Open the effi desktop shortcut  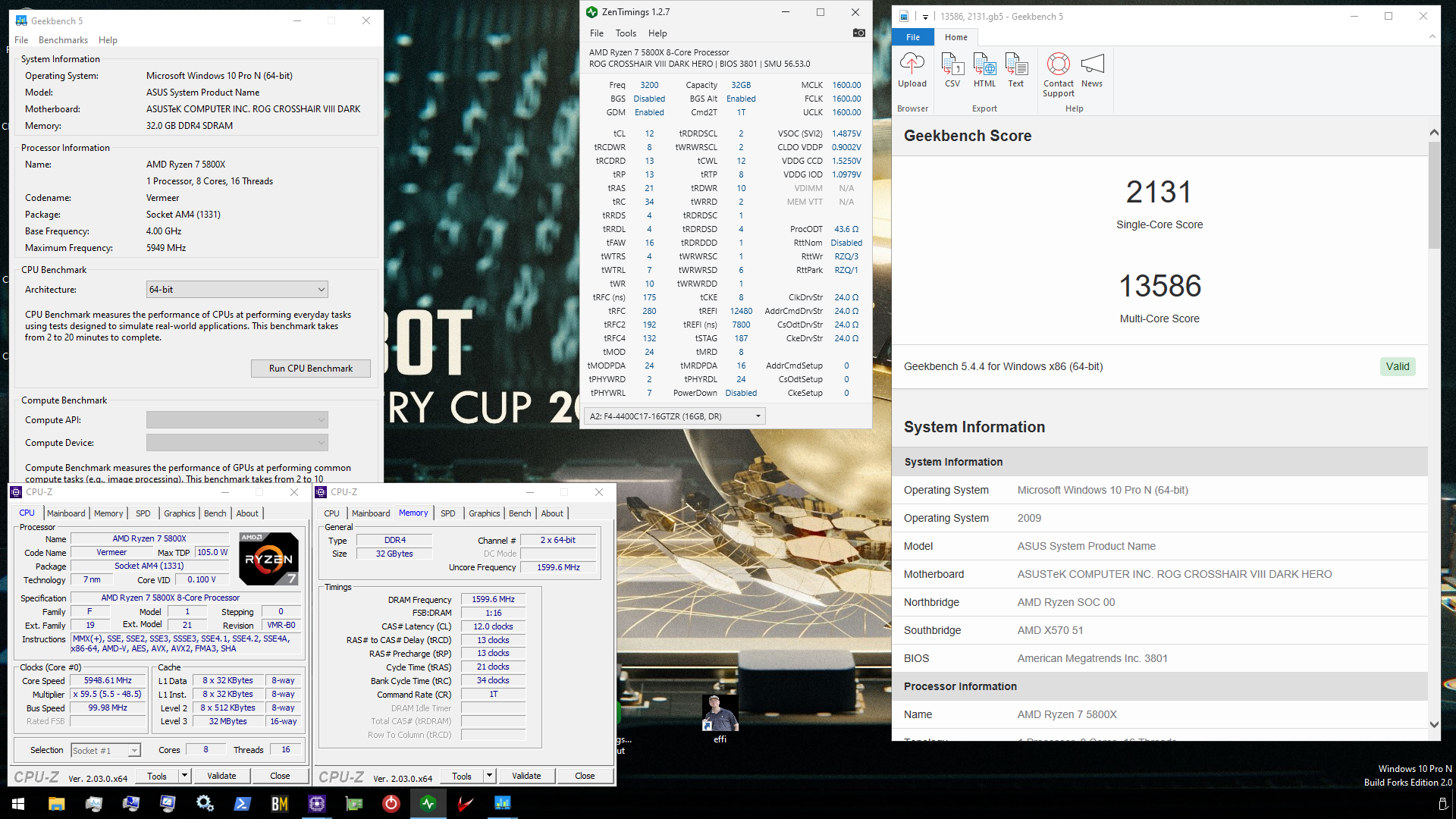(x=720, y=718)
